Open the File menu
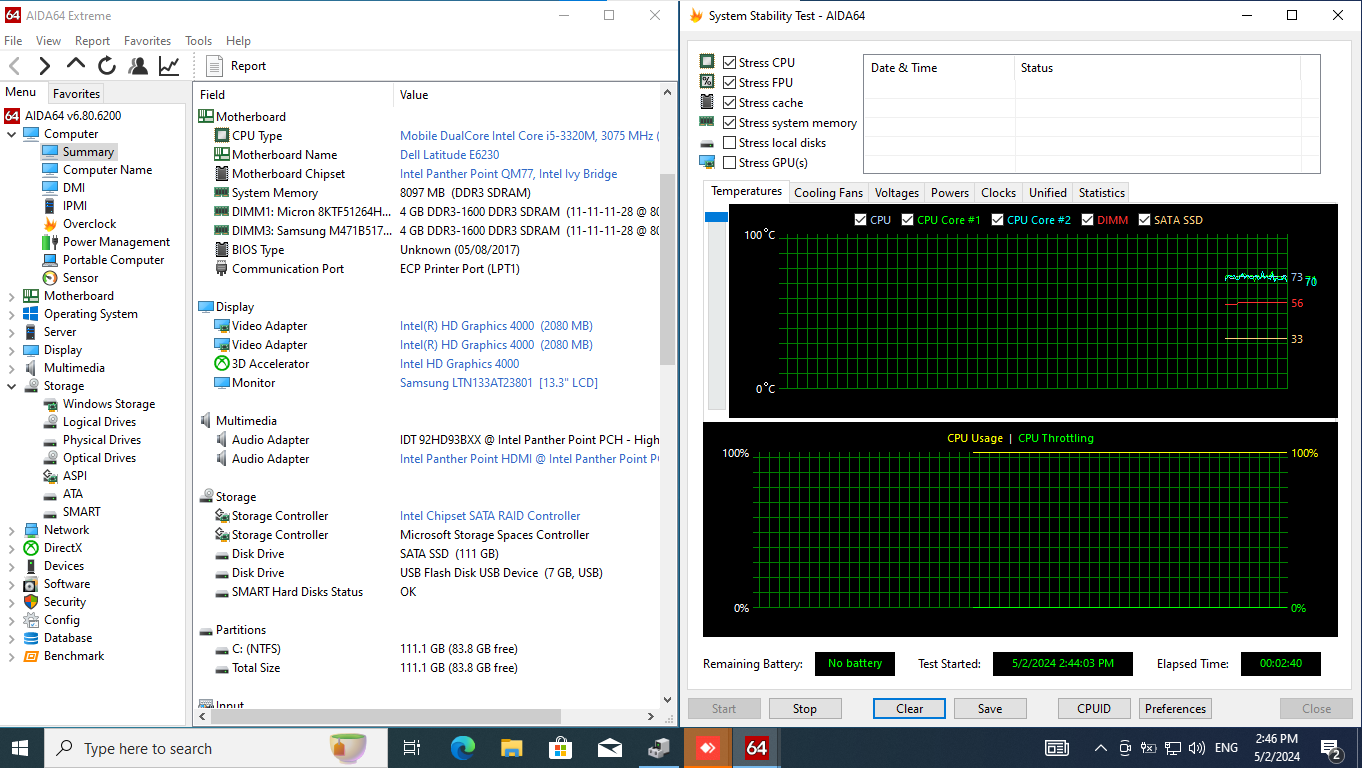 click(x=13, y=41)
